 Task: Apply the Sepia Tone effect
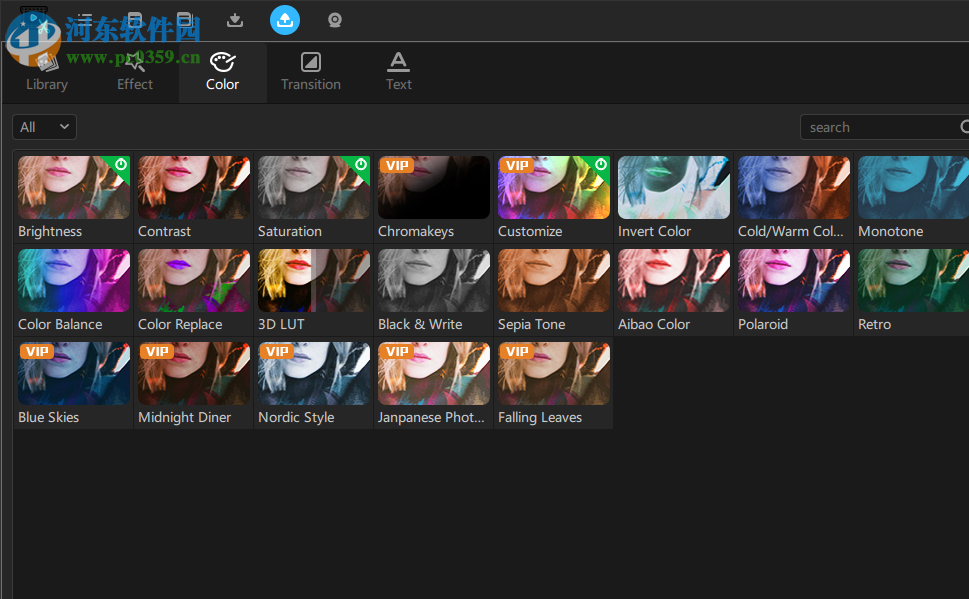point(553,283)
